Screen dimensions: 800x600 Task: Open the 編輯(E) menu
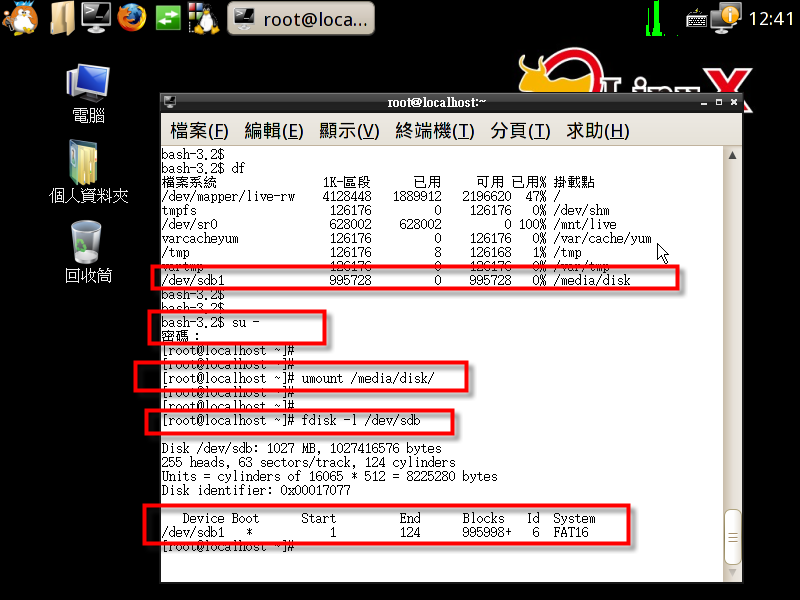click(274, 131)
